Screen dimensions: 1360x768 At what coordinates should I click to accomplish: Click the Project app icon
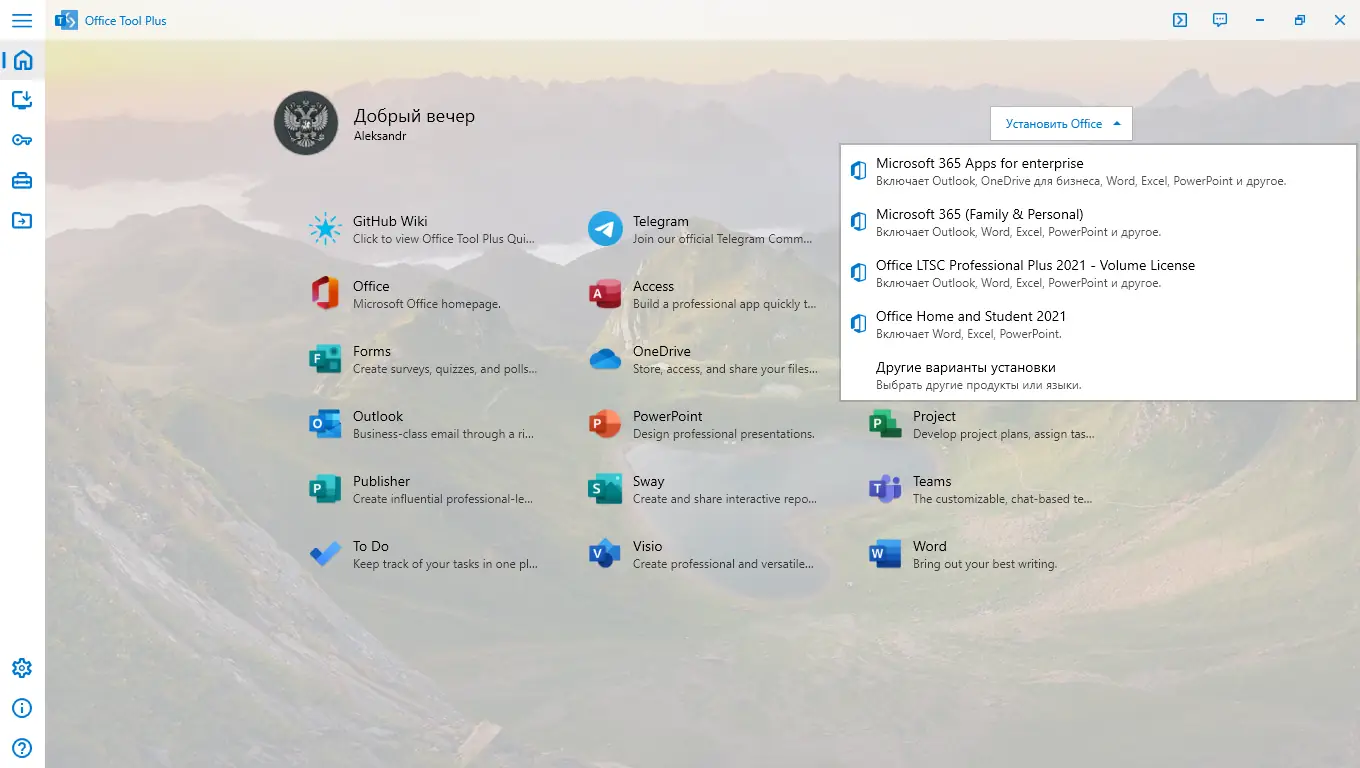[x=885, y=424]
